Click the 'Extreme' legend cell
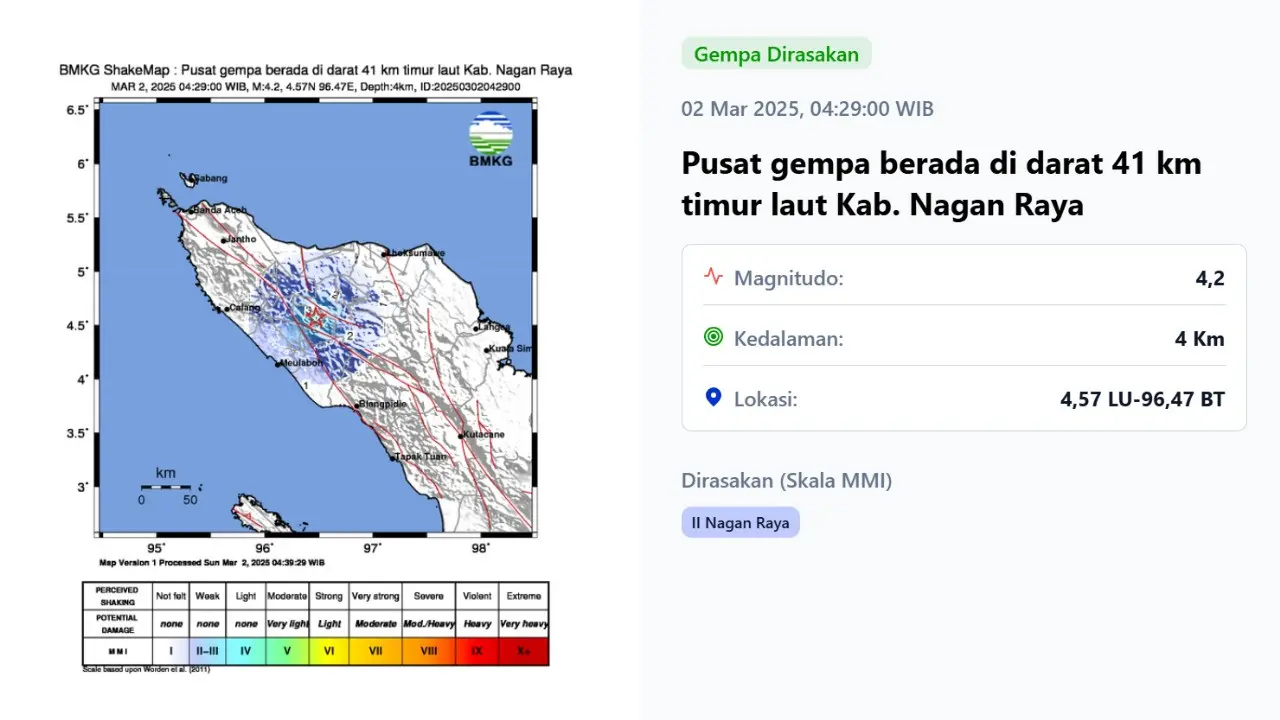Image resolution: width=1280 pixels, height=720 pixels. [x=523, y=596]
